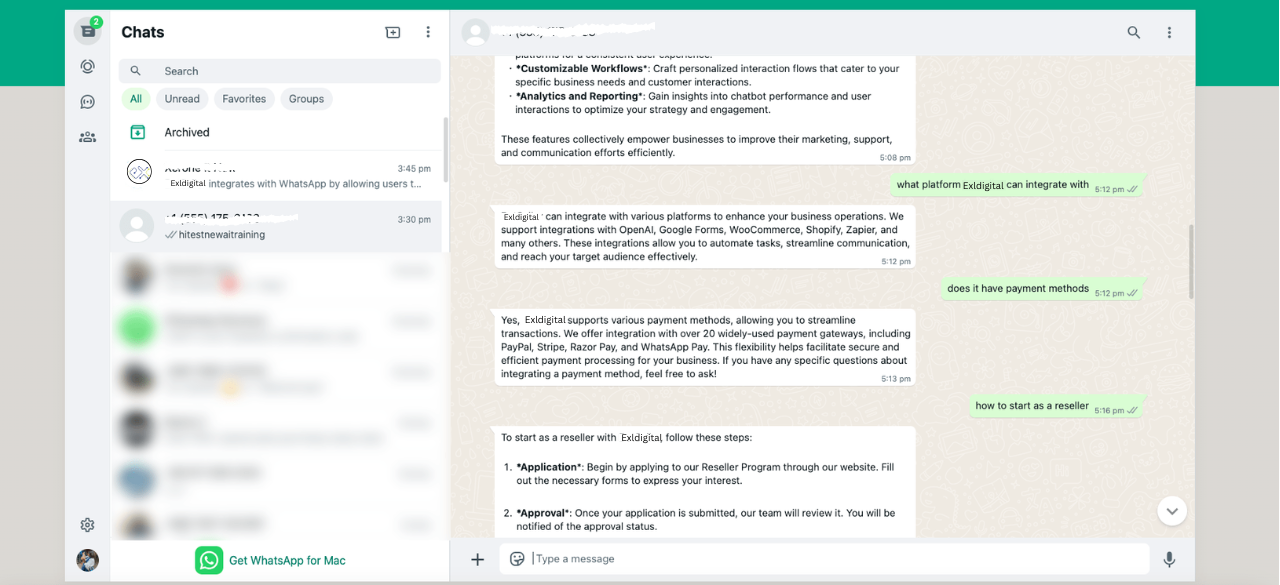Click the Archived box icon
The height and width of the screenshot is (585, 1280).
pos(138,132)
